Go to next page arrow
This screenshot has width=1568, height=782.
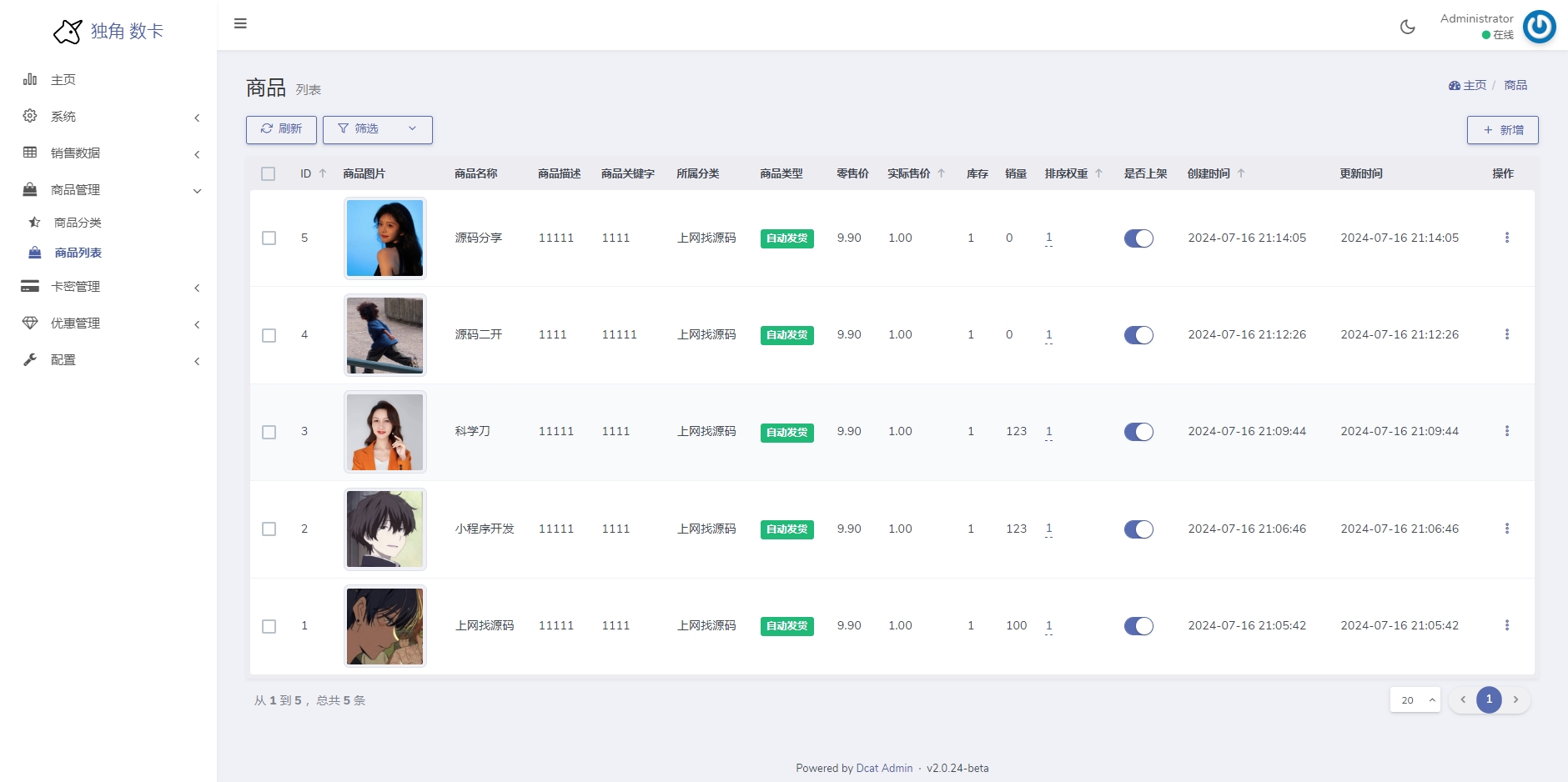1515,699
